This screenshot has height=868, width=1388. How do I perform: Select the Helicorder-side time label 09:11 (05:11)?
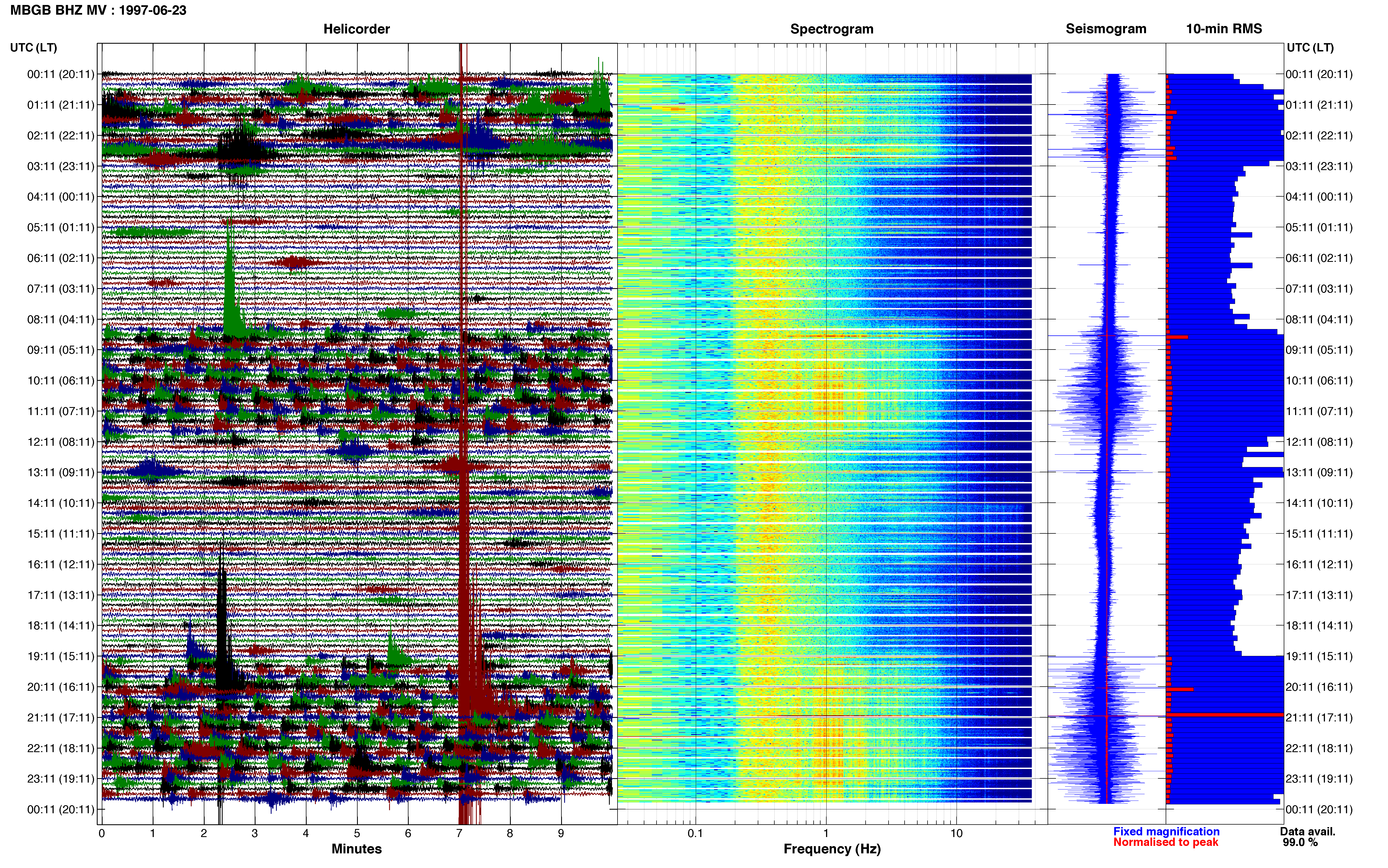pos(60,350)
